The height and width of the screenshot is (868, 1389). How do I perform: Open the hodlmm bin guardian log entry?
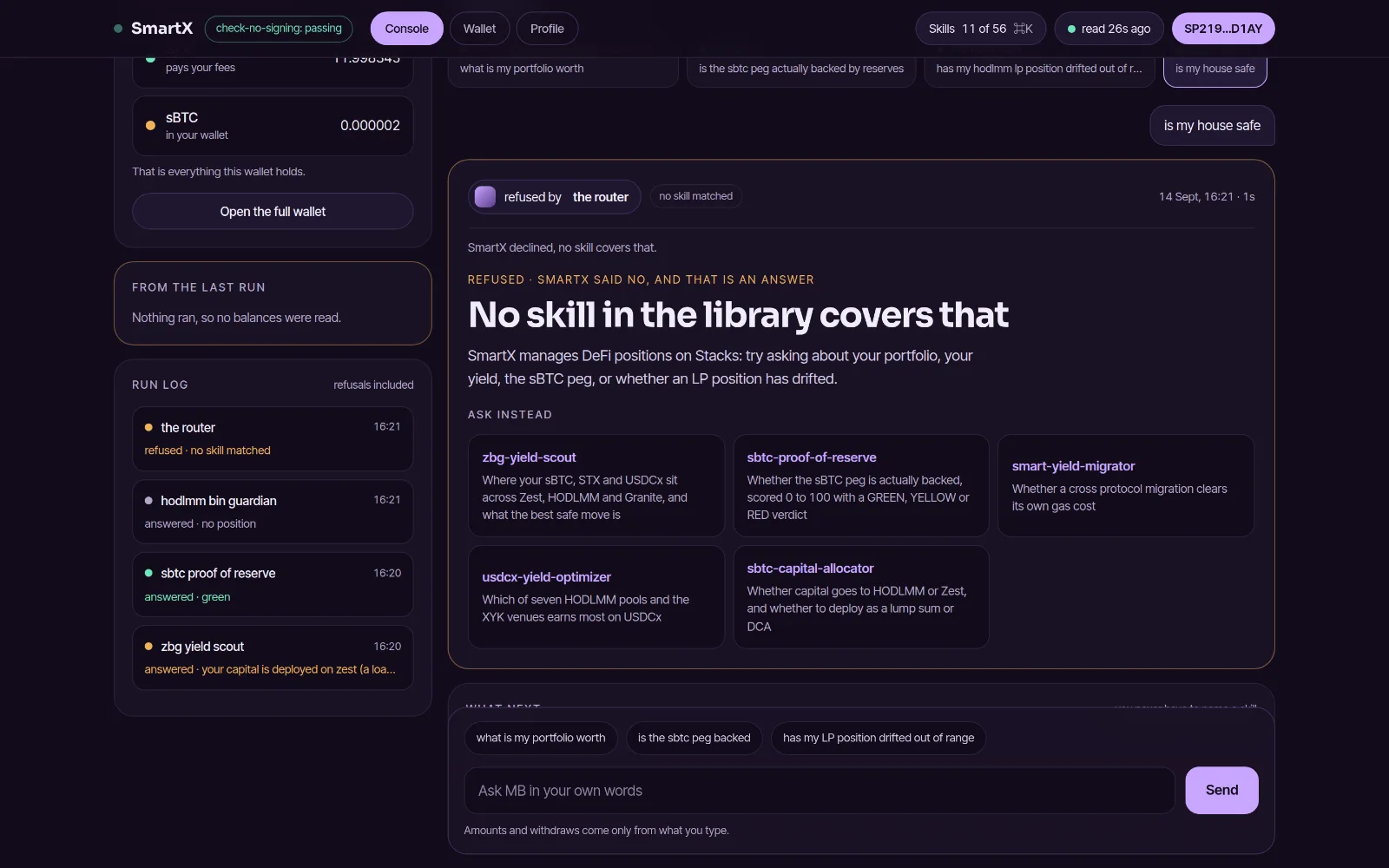coord(273,512)
